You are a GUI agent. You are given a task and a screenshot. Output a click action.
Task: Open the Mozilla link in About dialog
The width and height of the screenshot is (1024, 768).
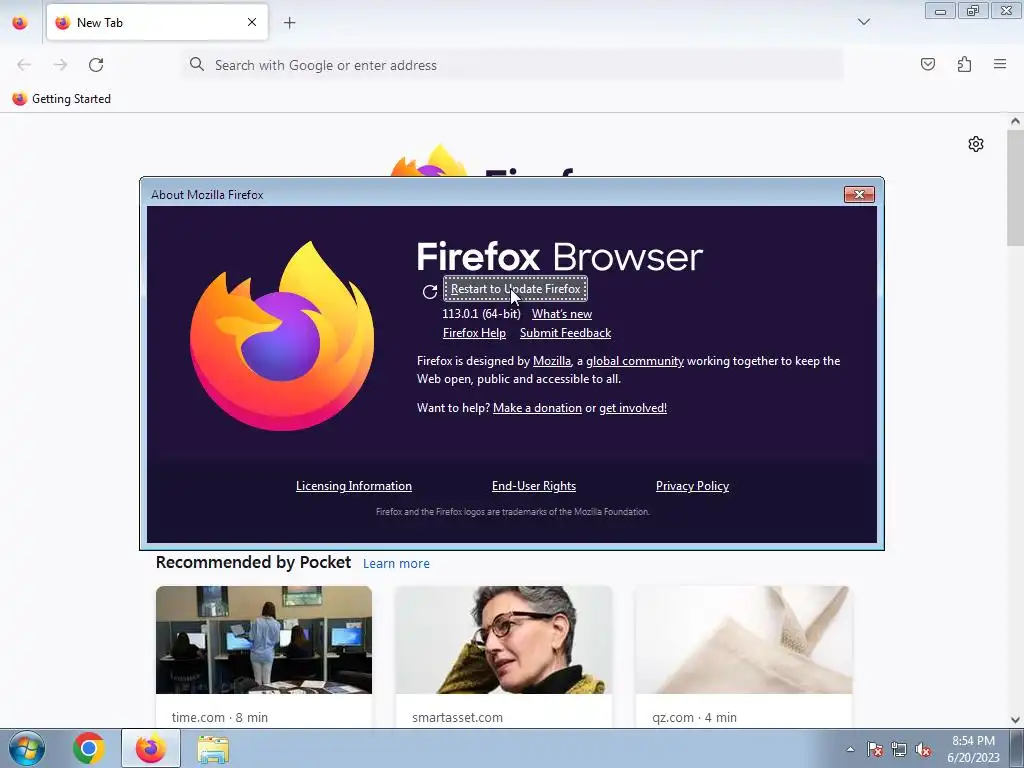click(x=552, y=361)
